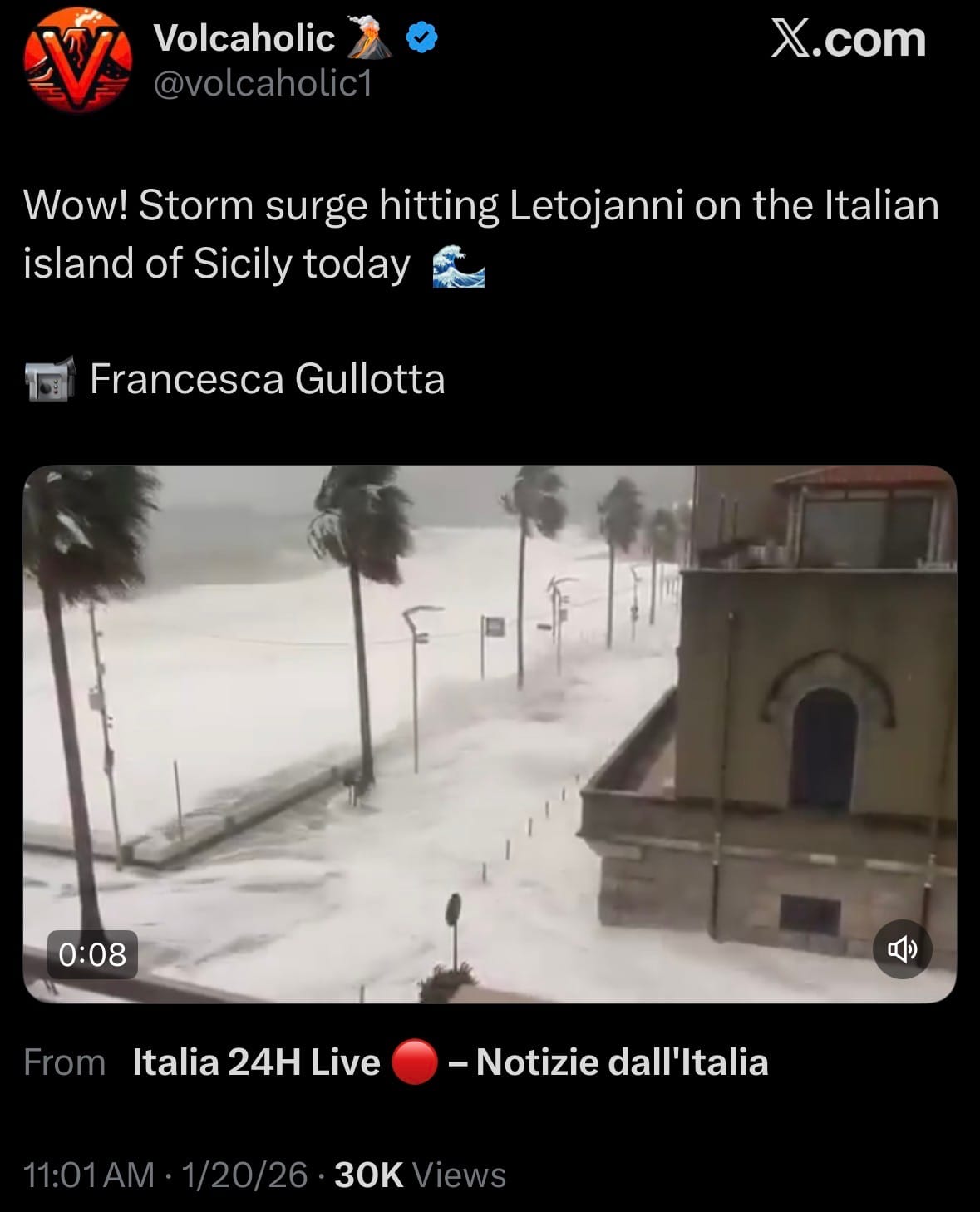The image size is (980, 1212).
Task: Click the 1/20/26 post date
Action: click(x=244, y=1175)
